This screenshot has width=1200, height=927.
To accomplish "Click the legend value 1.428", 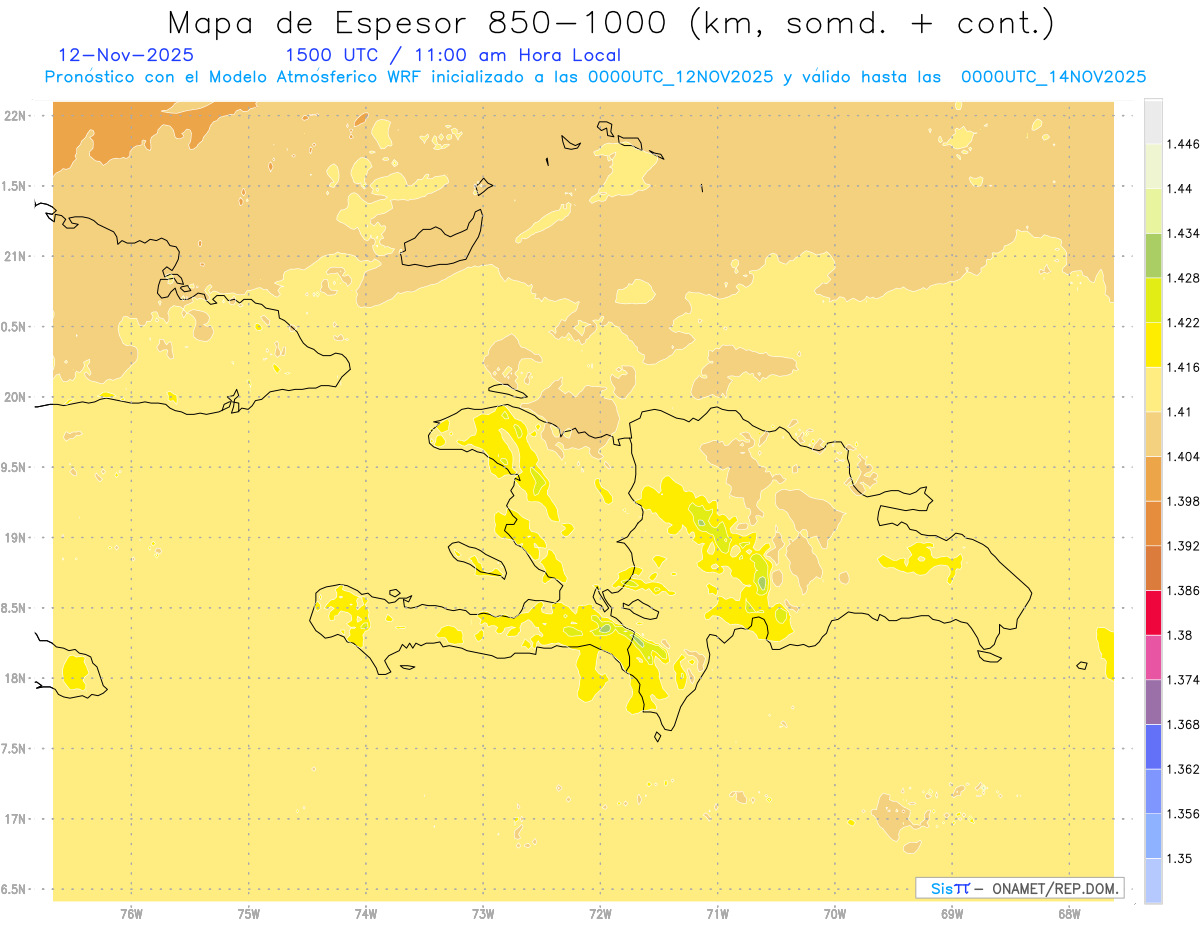I will tap(1183, 278).
